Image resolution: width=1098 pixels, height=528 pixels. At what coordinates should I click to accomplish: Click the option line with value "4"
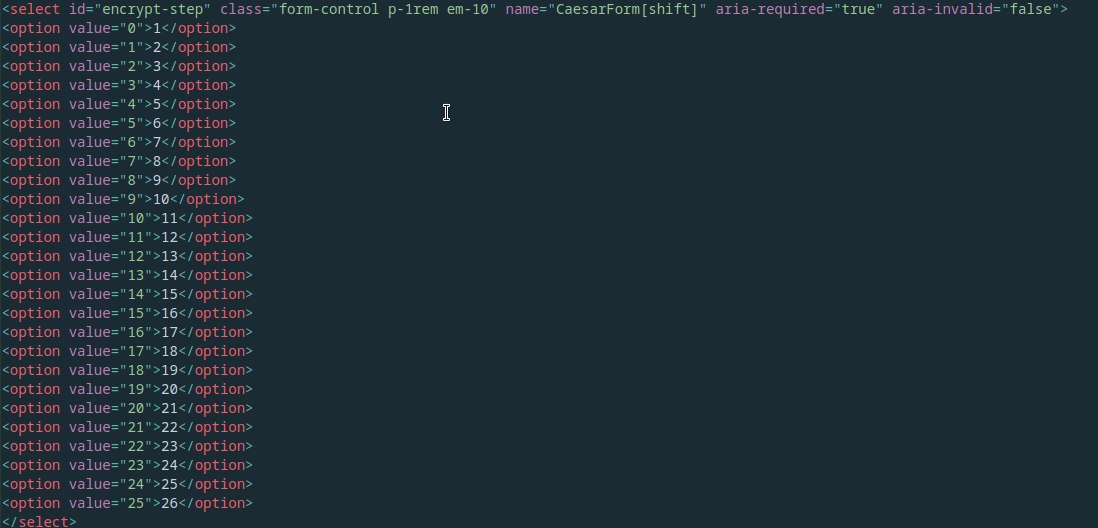coord(119,104)
